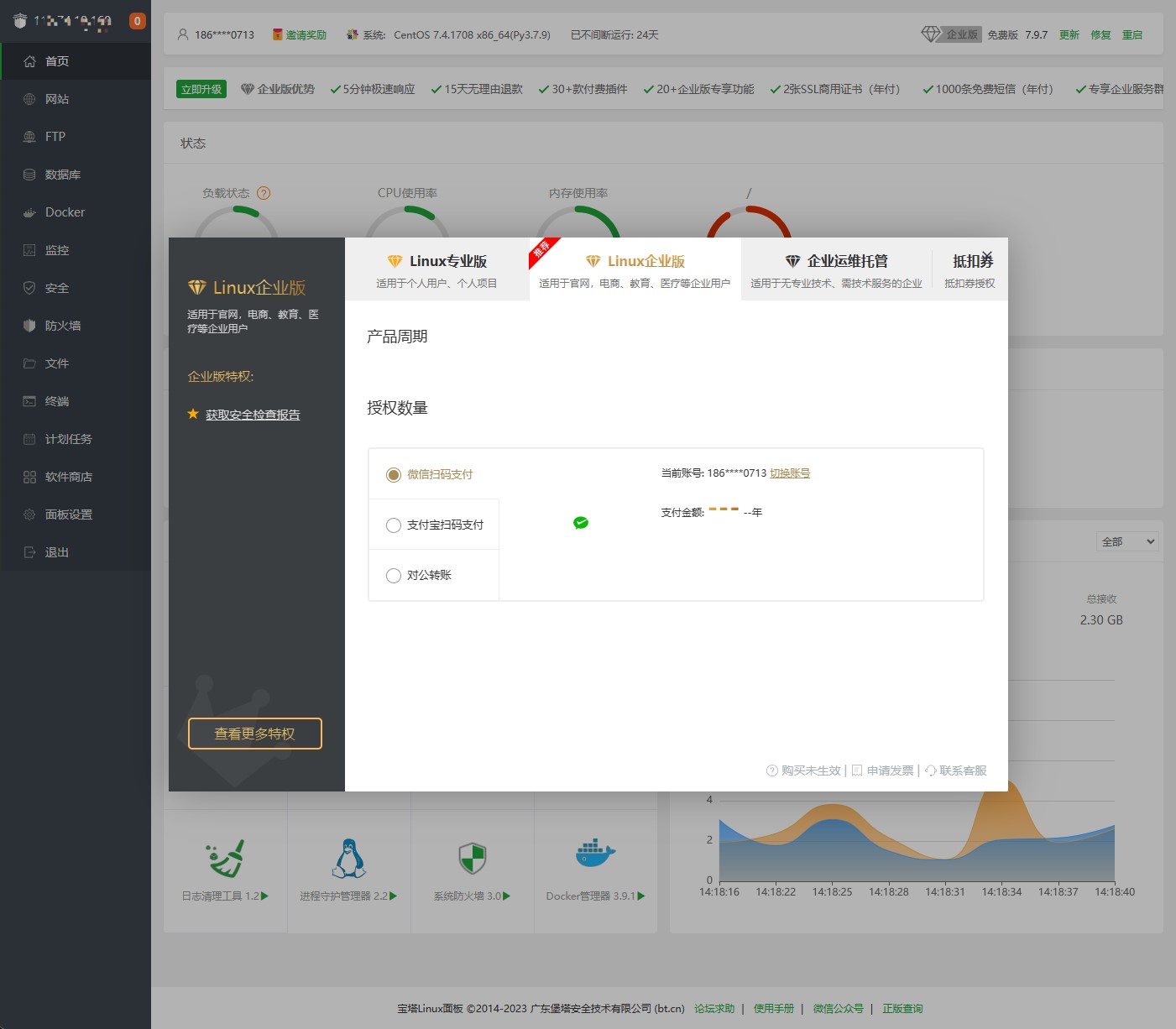Click the green 立即升级 button
The height and width of the screenshot is (1029, 1176).
click(201, 89)
